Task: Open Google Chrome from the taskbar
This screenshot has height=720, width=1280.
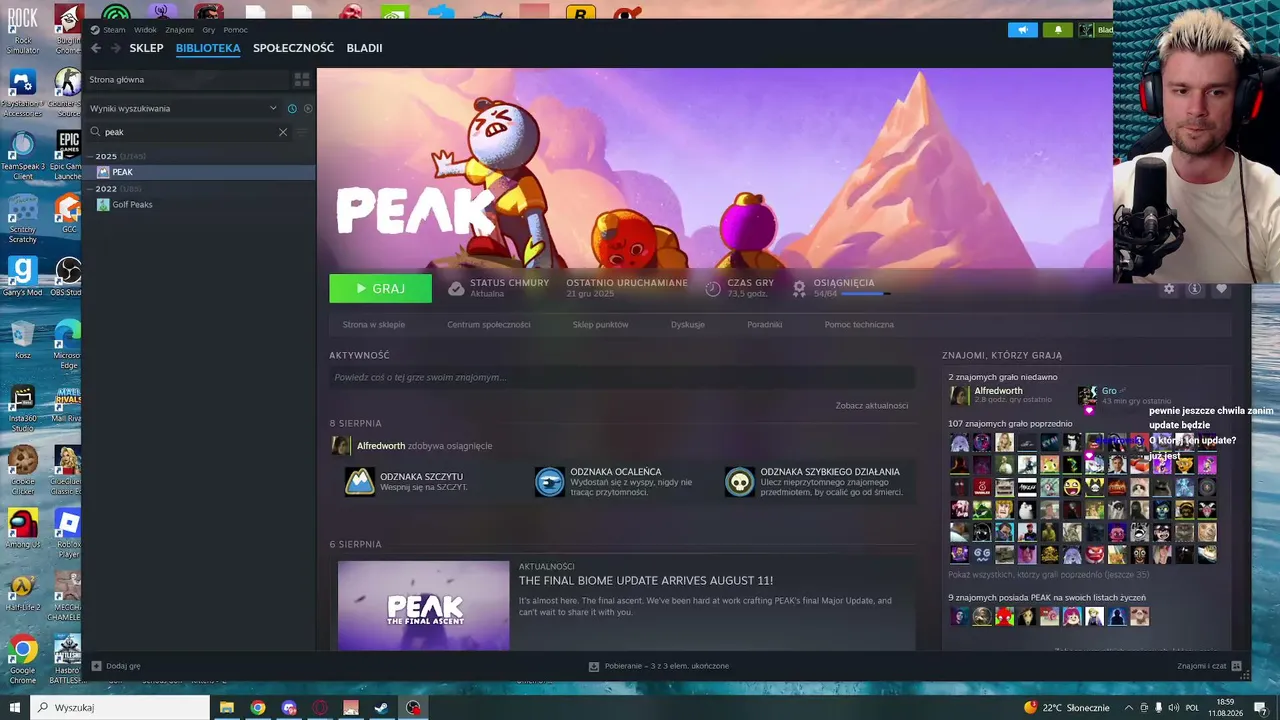Action: tap(258, 707)
